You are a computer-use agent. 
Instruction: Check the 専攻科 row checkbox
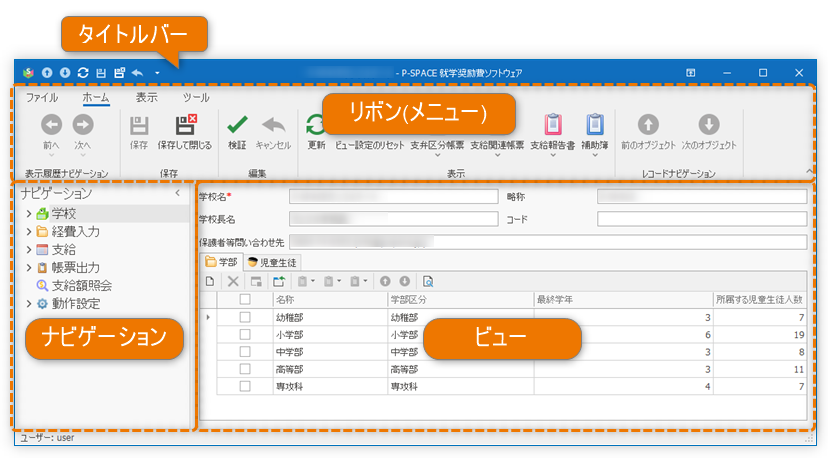pos(245,386)
